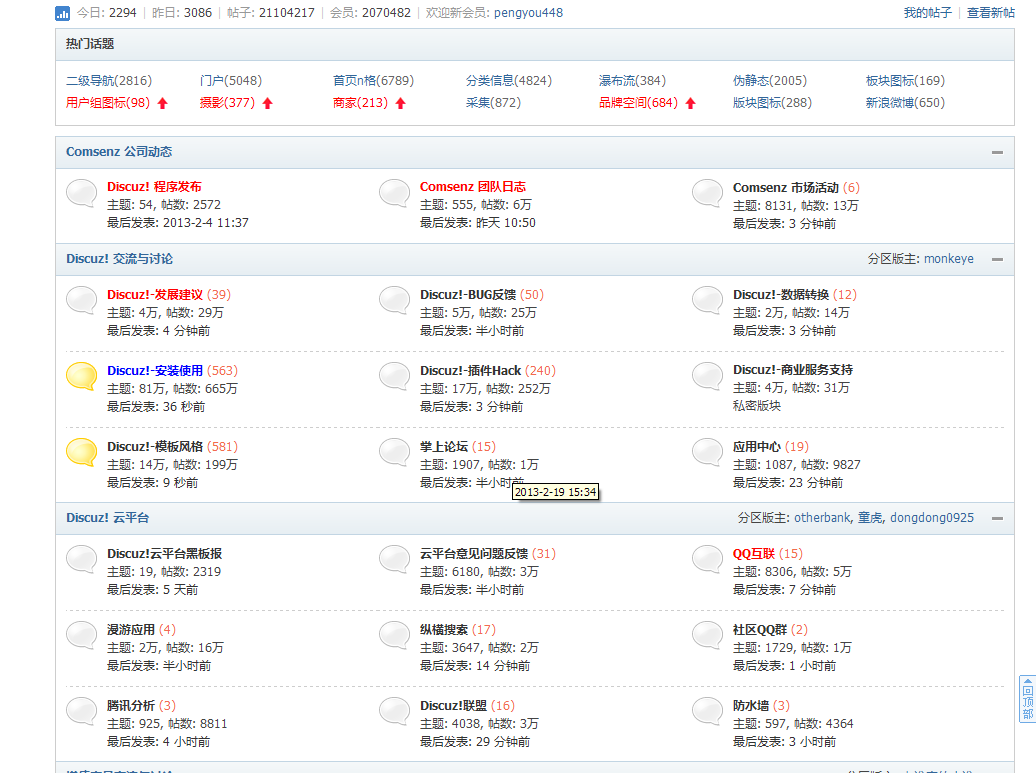
Task: Collapse the Comsenz 公司动态 section
Action: (x=997, y=153)
